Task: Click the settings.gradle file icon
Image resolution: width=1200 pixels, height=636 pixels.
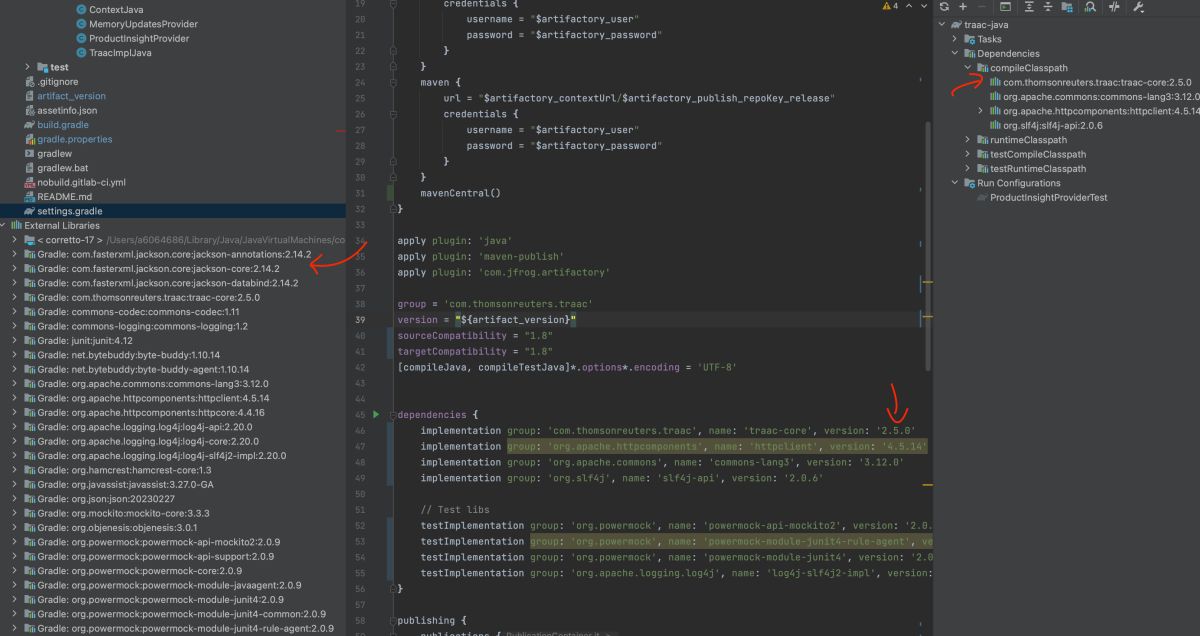Action: coord(29,211)
